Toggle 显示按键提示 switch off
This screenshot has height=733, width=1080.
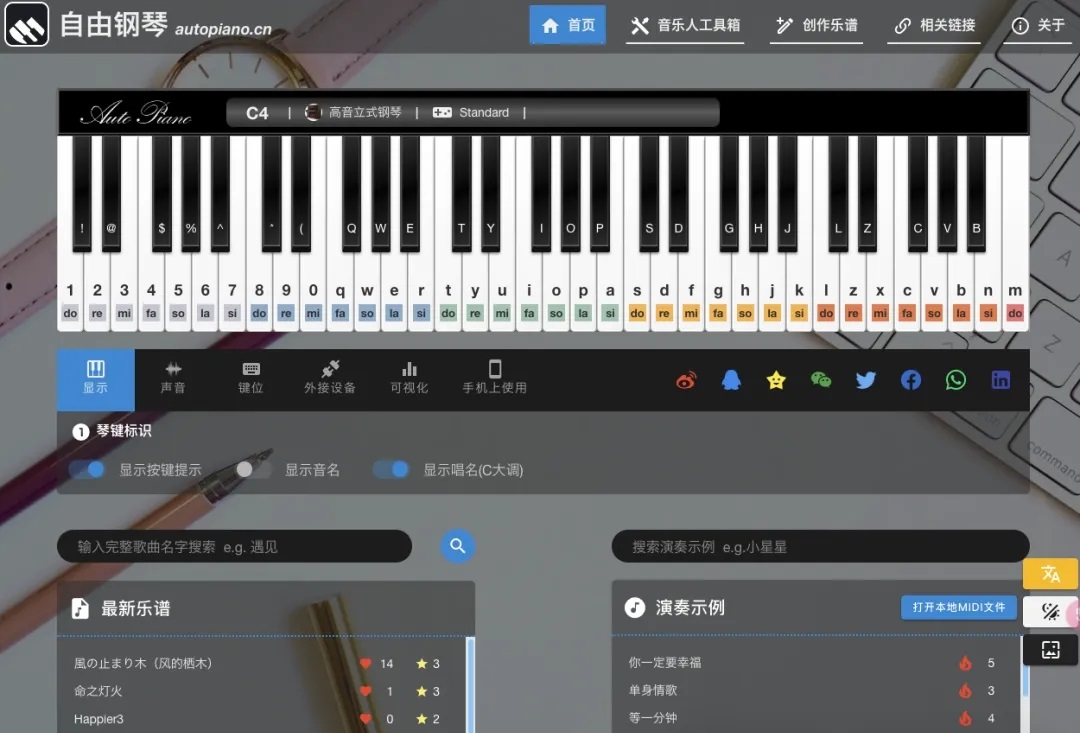tap(87, 470)
